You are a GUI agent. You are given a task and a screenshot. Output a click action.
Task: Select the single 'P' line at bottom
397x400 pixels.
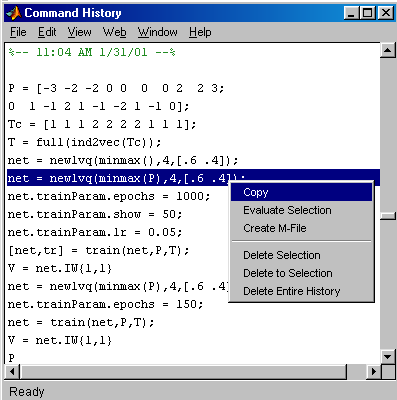[x=12, y=358]
